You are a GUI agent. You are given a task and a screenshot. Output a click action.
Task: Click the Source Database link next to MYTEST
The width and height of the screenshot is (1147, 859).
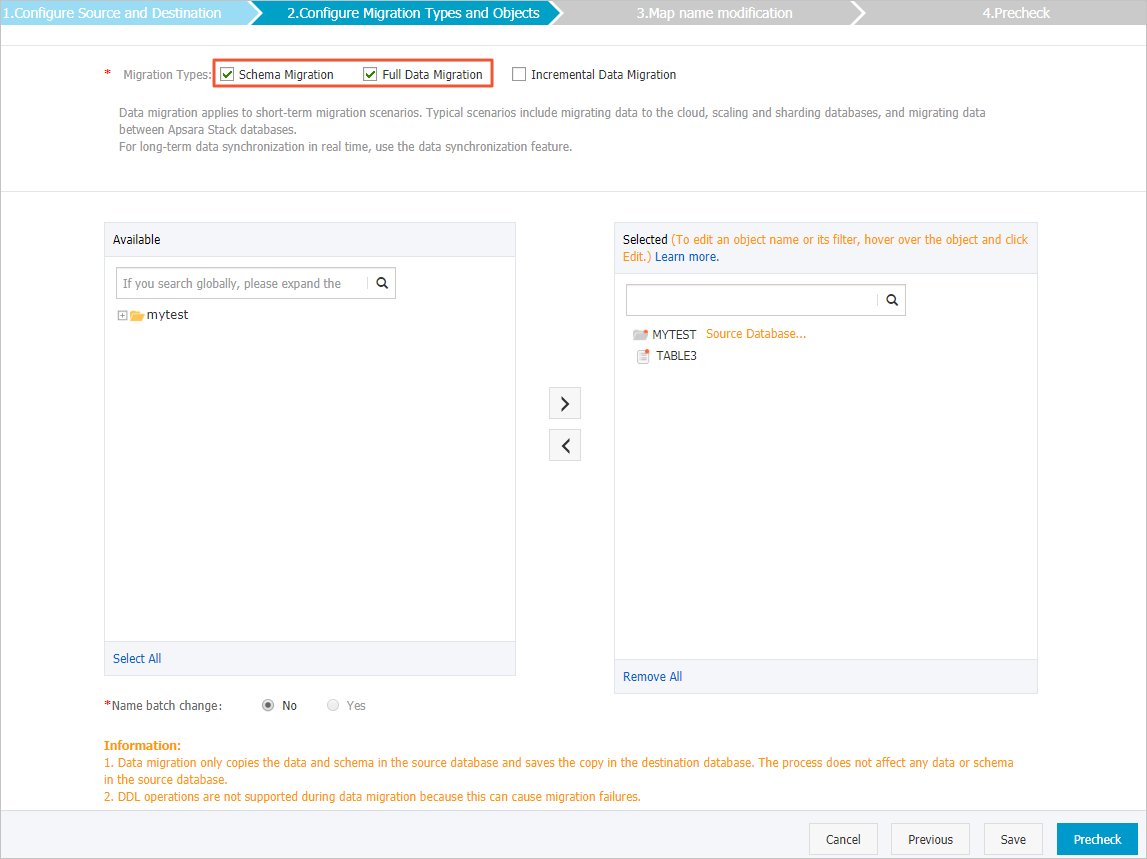(x=755, y=333)
